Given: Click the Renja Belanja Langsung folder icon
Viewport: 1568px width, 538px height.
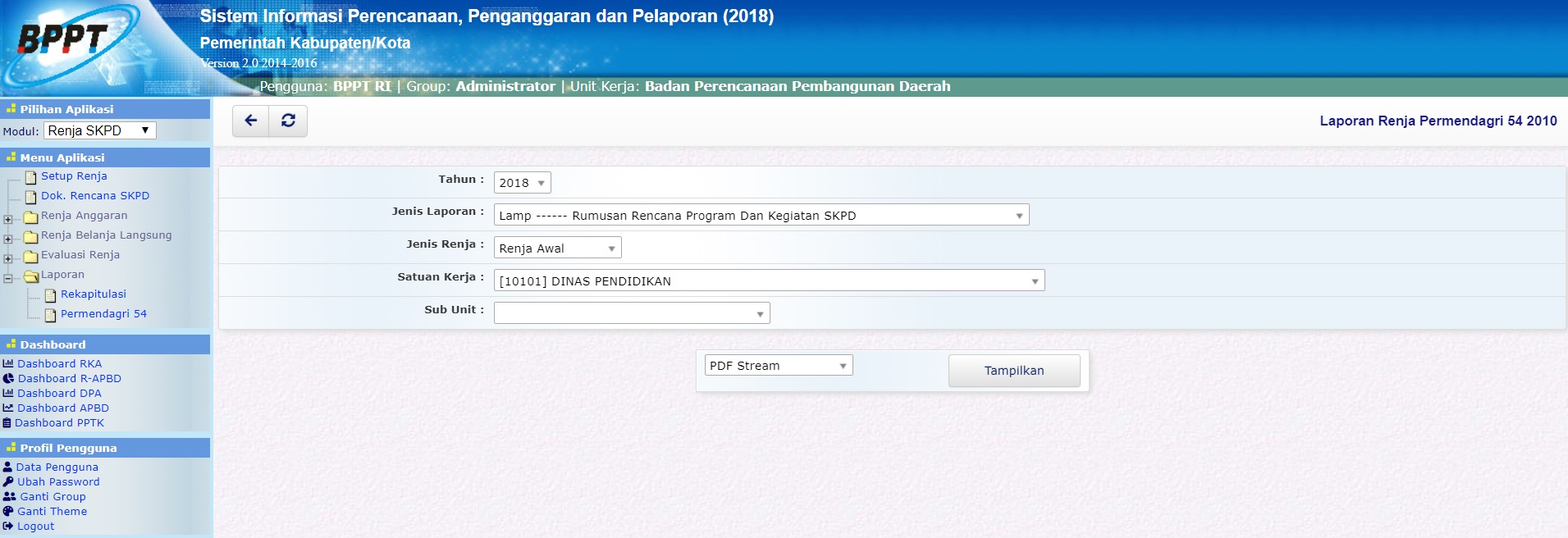Looking at the screenshot, I should (31, 237).
